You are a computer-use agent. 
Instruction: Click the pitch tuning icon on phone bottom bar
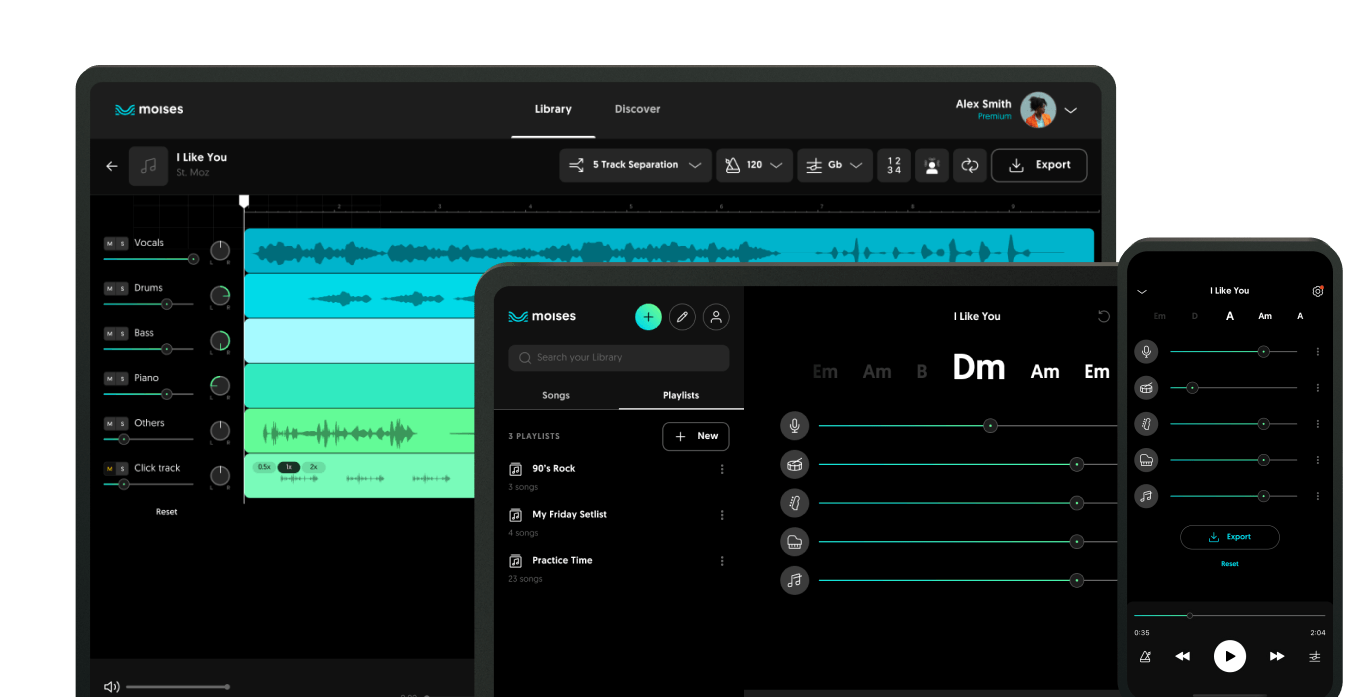coord(1315,656)
